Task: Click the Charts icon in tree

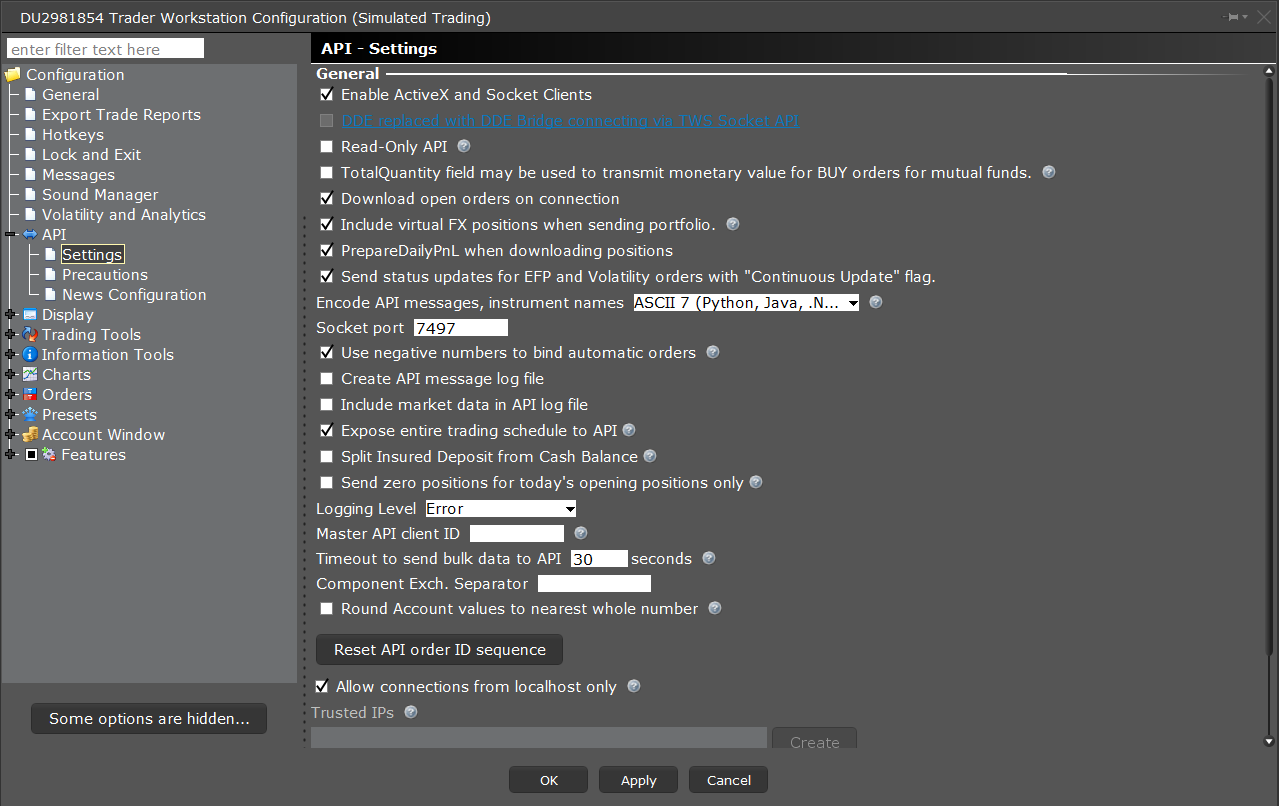Action: click(30, 375)
